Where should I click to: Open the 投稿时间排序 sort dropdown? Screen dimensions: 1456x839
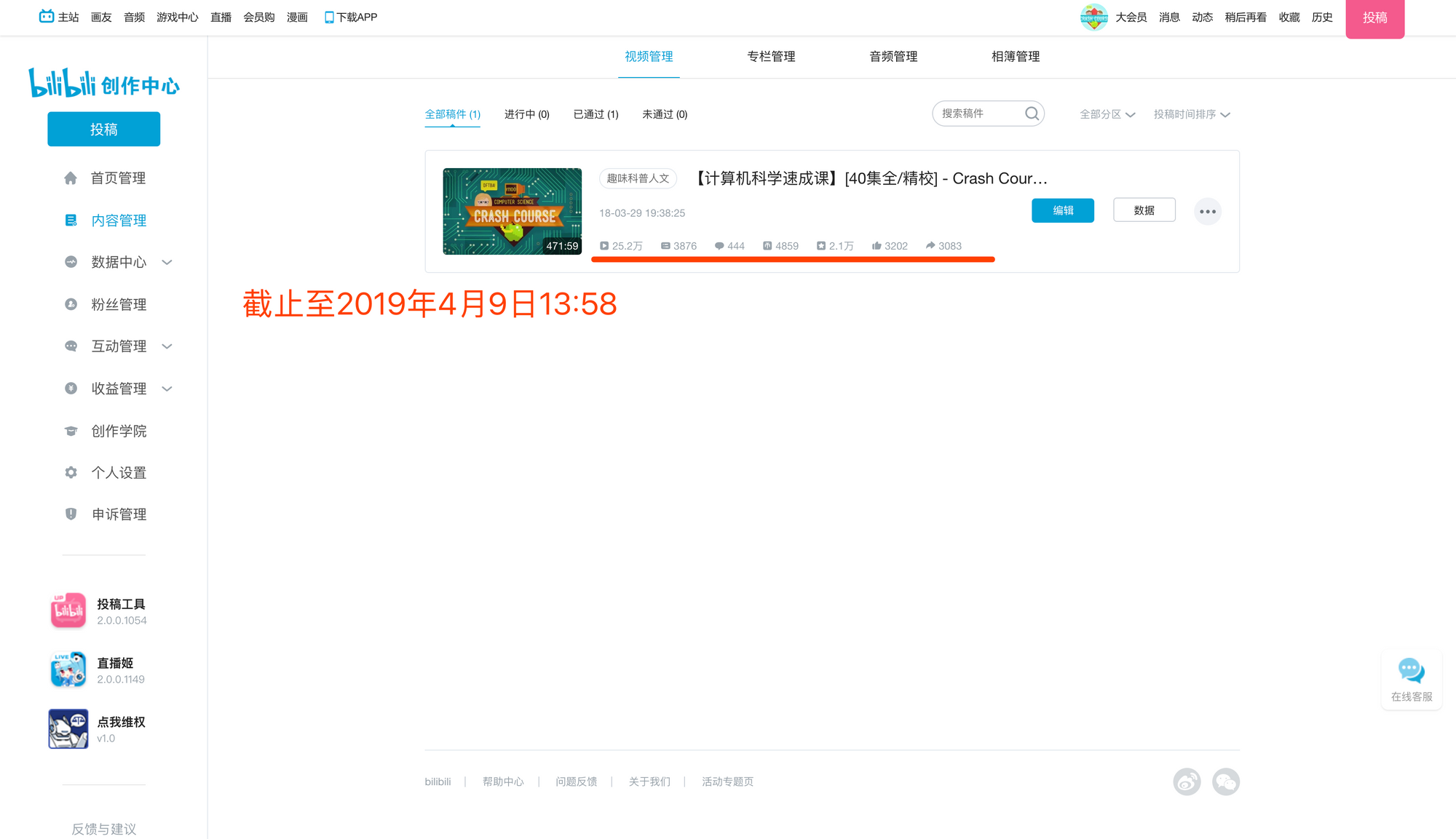point(1191,114)
